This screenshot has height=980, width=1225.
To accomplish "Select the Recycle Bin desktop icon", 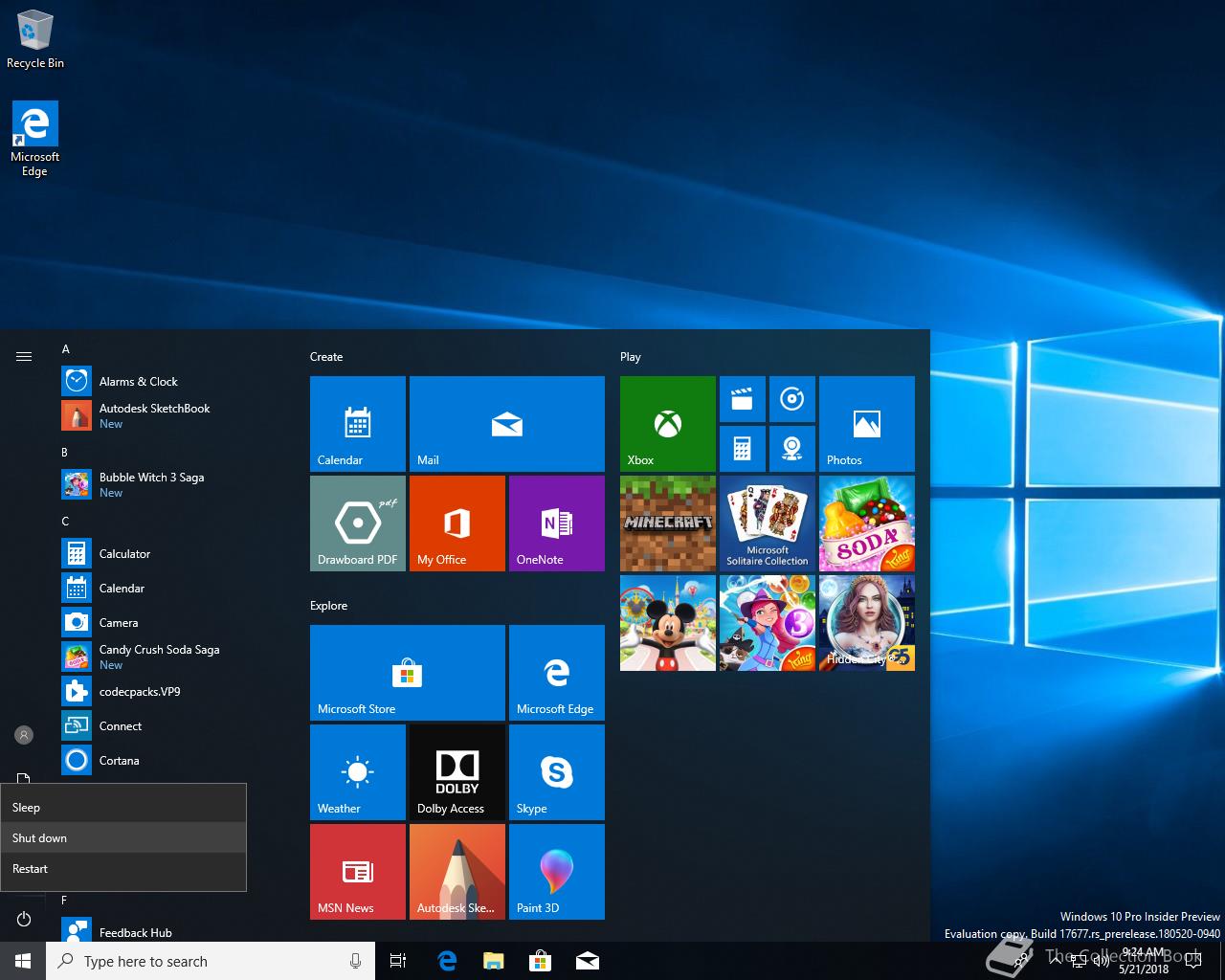I will (x=35, y=39).
